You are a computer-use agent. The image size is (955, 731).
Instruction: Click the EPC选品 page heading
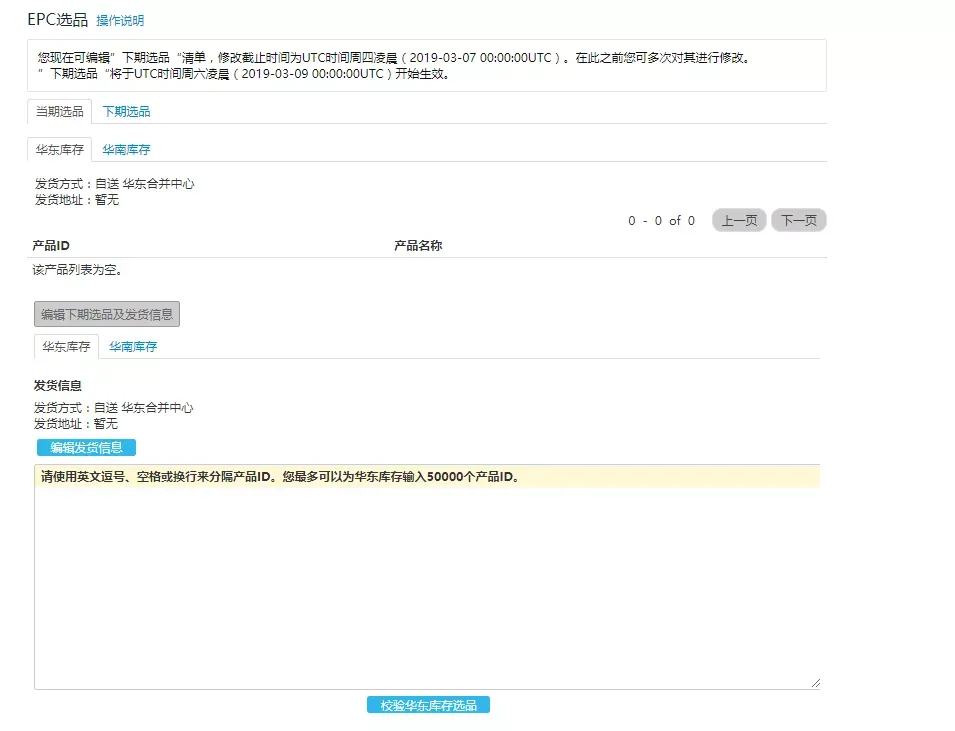[x=57, y=20]
